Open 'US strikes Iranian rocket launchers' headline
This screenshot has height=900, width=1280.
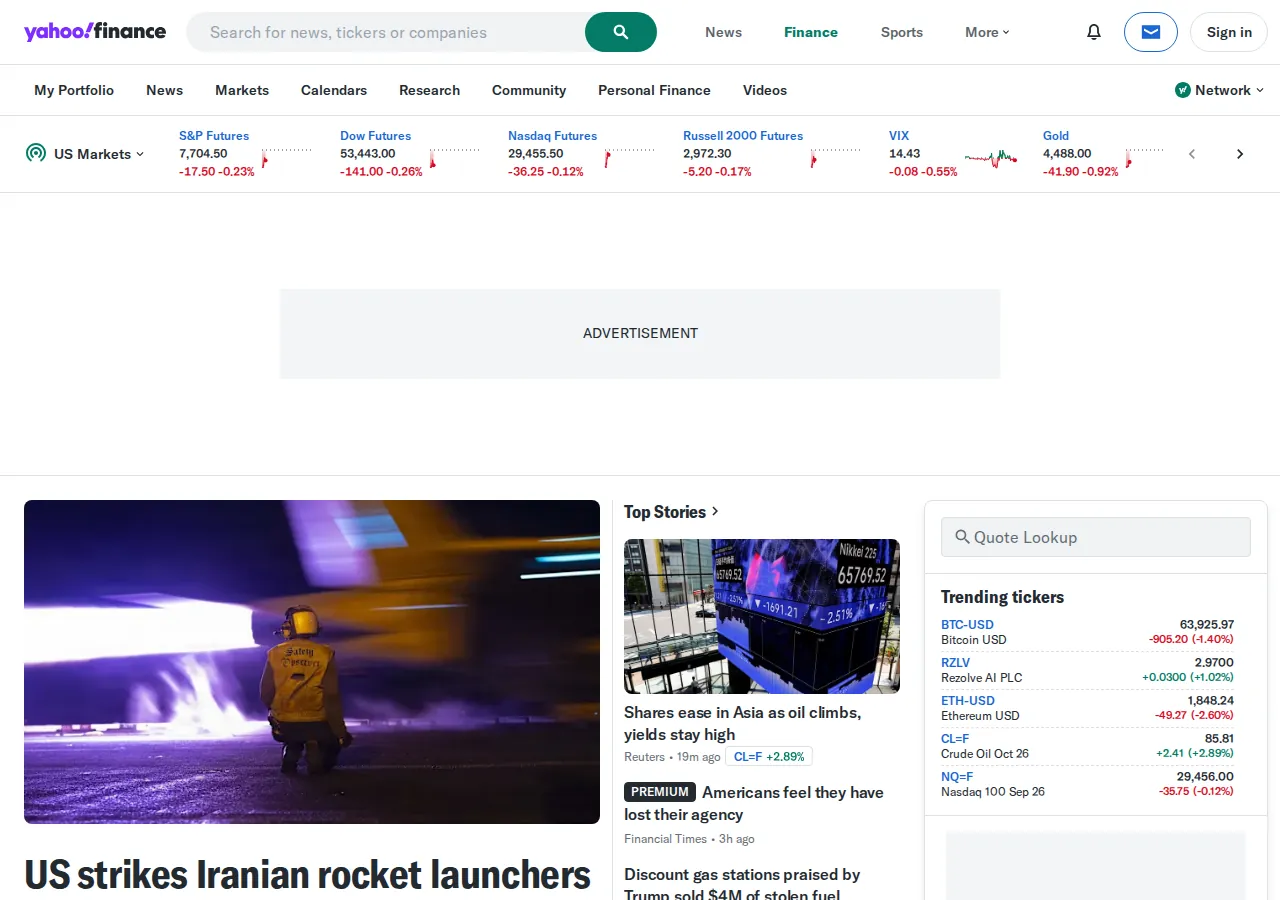(x=307, y=874)
